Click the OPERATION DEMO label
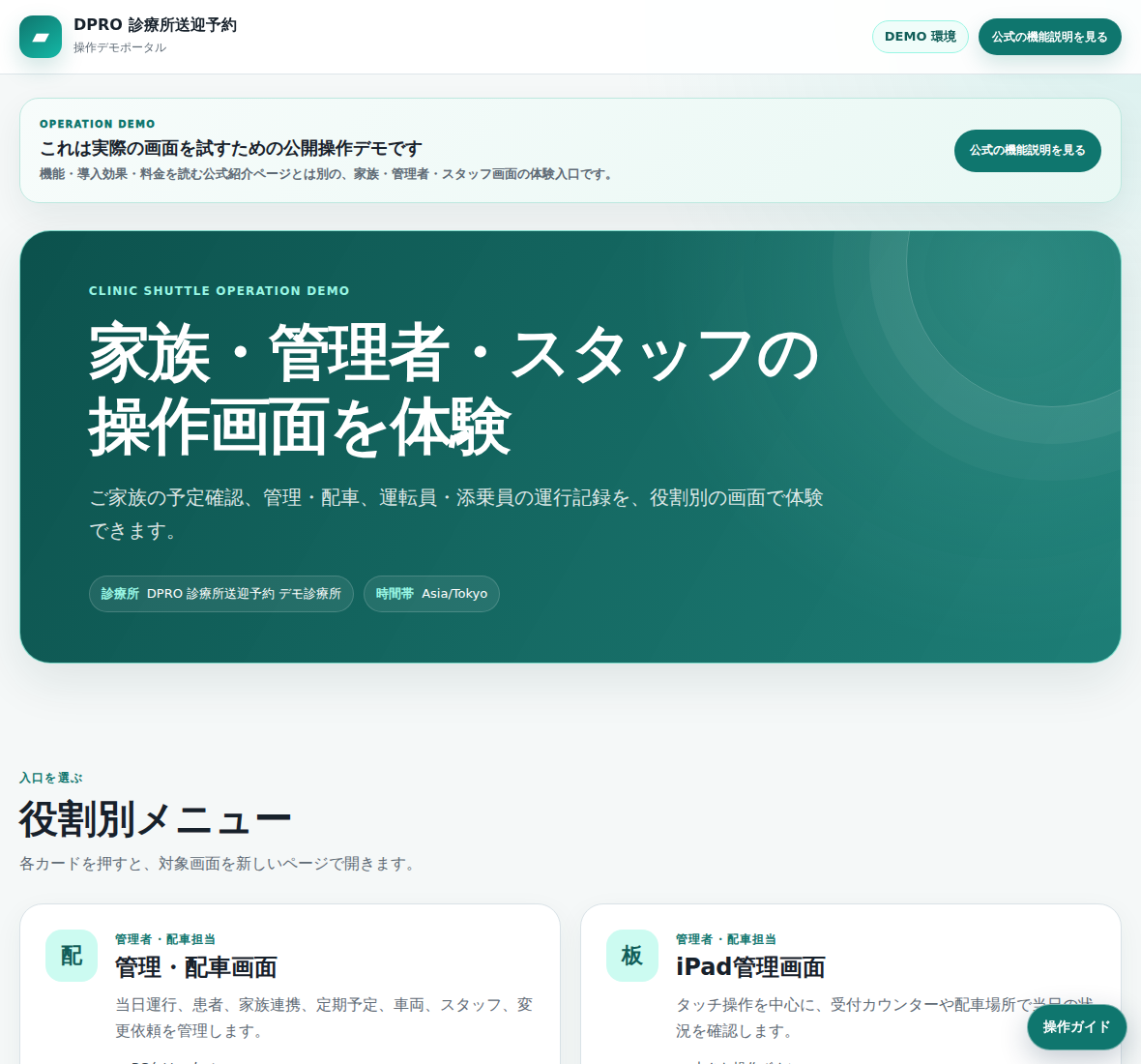 coord(98,125)
